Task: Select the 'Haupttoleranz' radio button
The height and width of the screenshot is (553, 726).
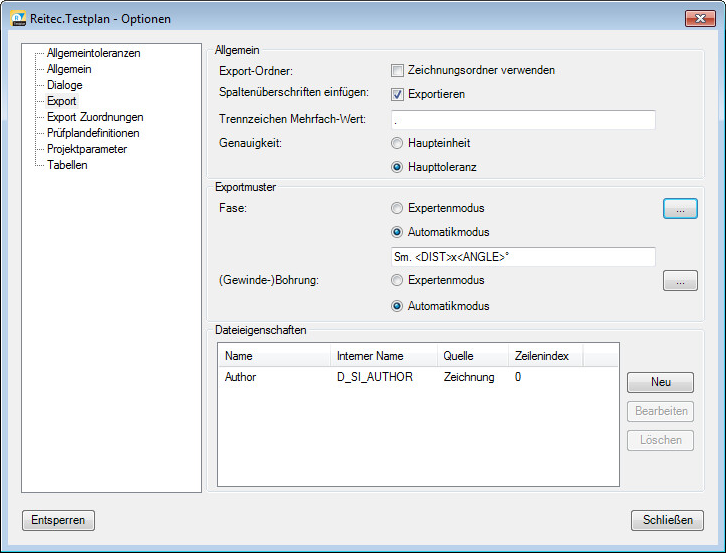Action: coord(398,167)
